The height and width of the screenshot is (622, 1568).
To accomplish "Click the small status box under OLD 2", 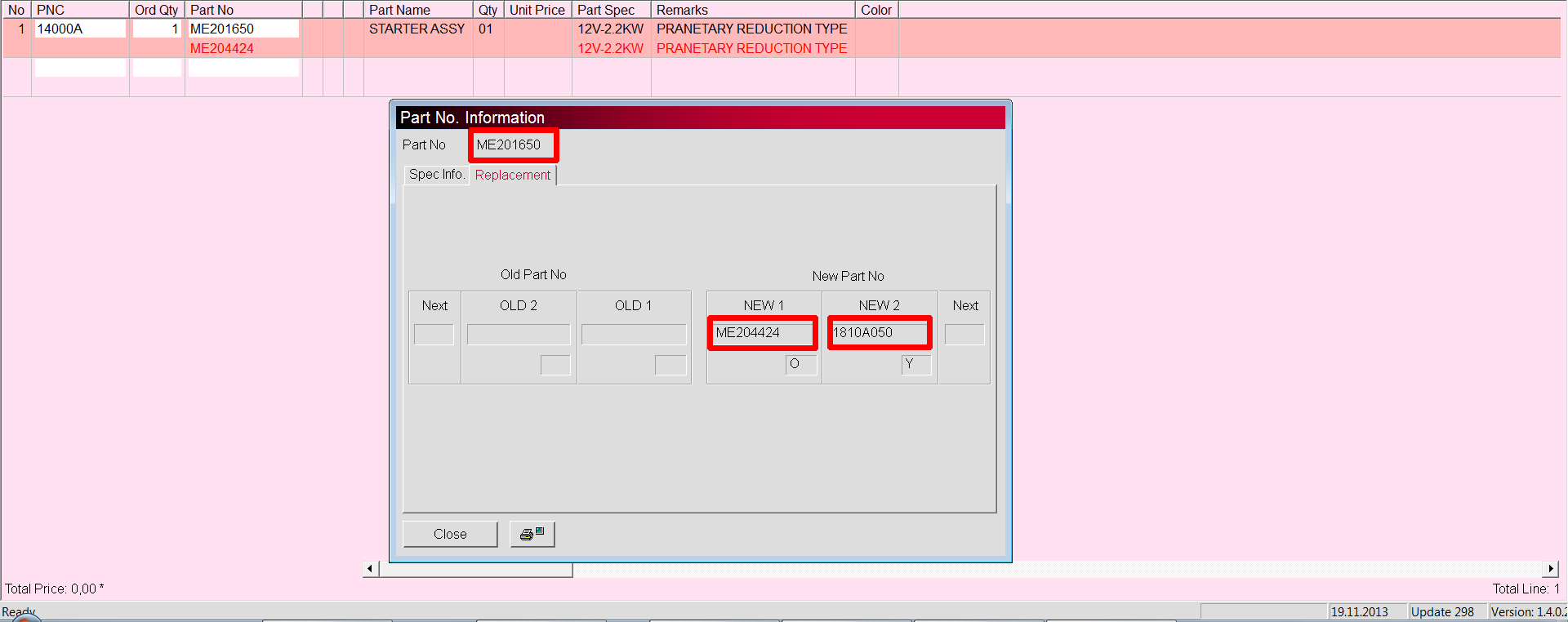I will pos(555,365).
